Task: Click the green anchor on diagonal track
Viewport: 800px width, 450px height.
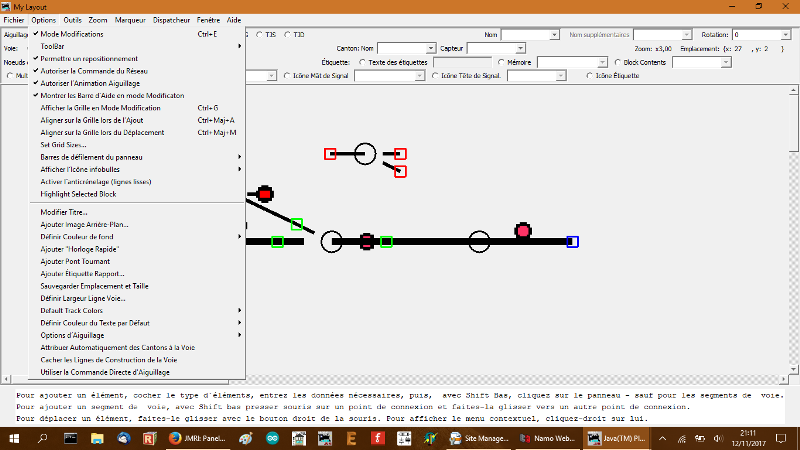Action: pyautogui.click(x=297, y=223)
